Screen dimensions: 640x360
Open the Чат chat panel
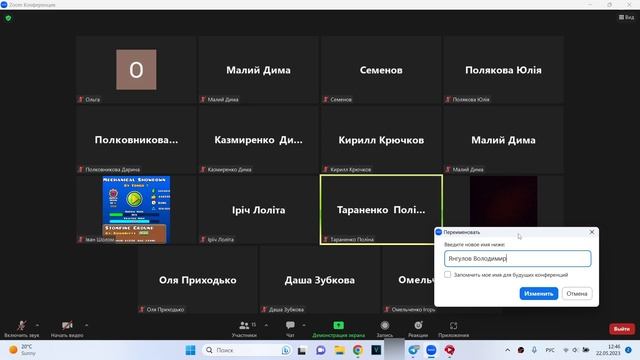290,329
